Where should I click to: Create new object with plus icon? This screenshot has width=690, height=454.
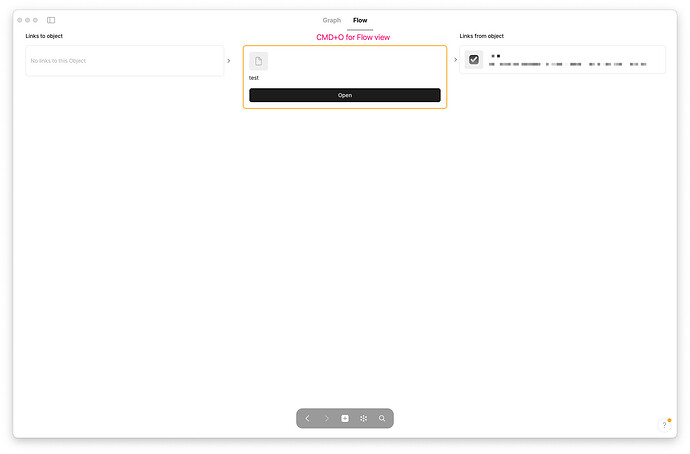pyautogui.click(x=345, y=418)
